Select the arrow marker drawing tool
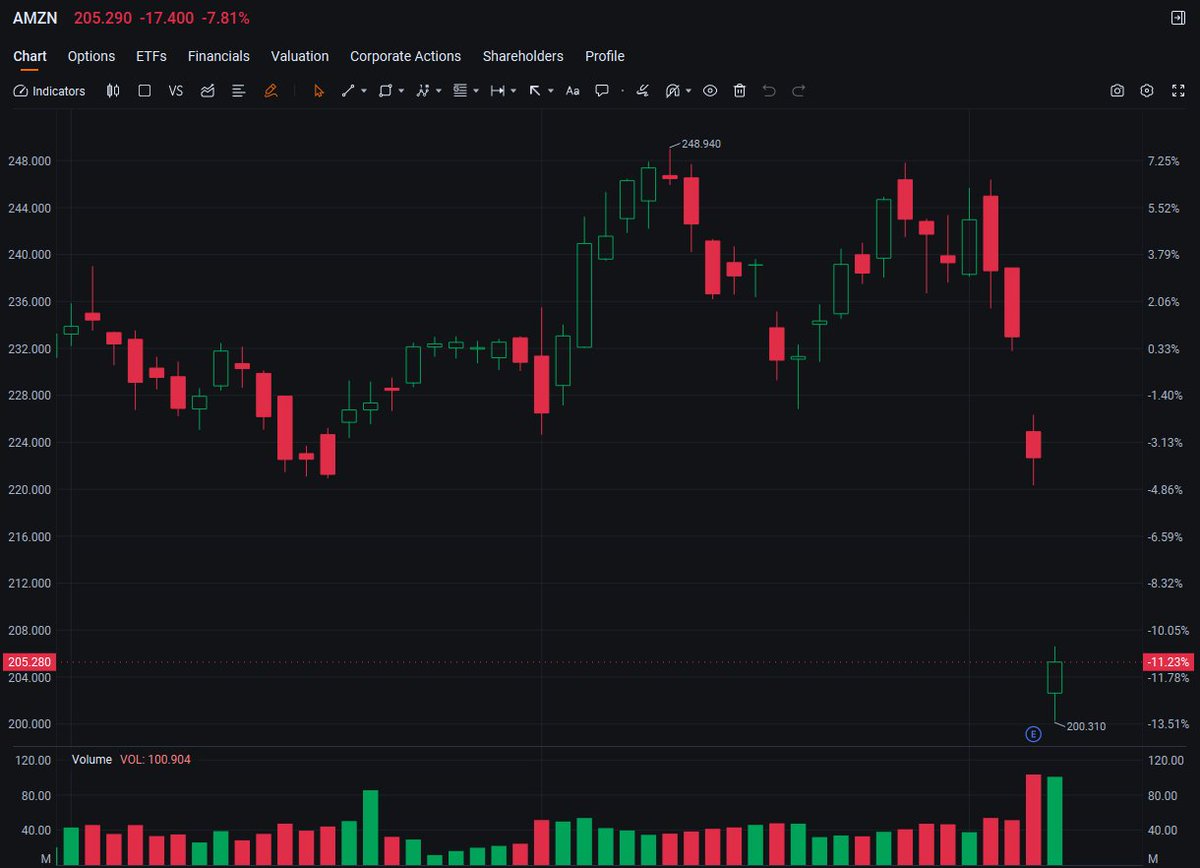This screenshot has width=1200, height=868. click(535, 91)
